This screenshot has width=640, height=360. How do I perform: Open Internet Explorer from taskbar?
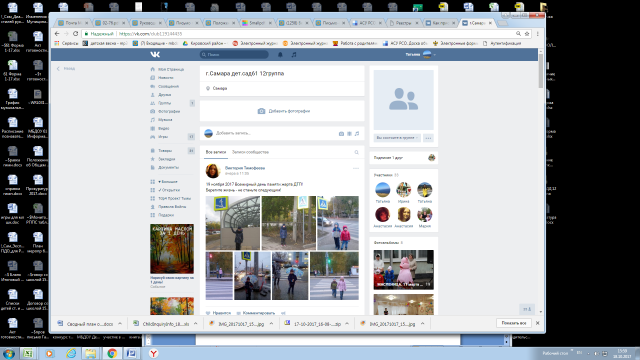[71, 353]
